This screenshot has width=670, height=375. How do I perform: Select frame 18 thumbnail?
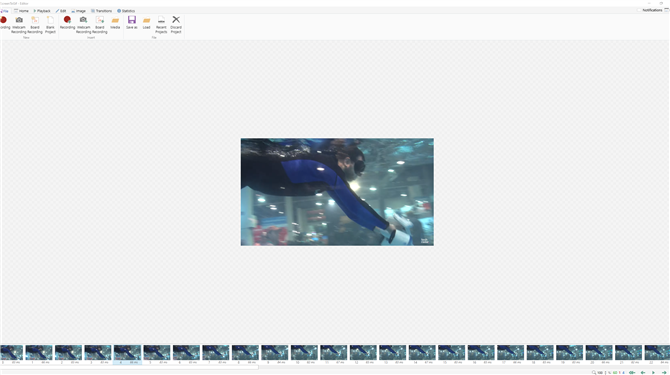pyautogui.click(x=540, y=354)
